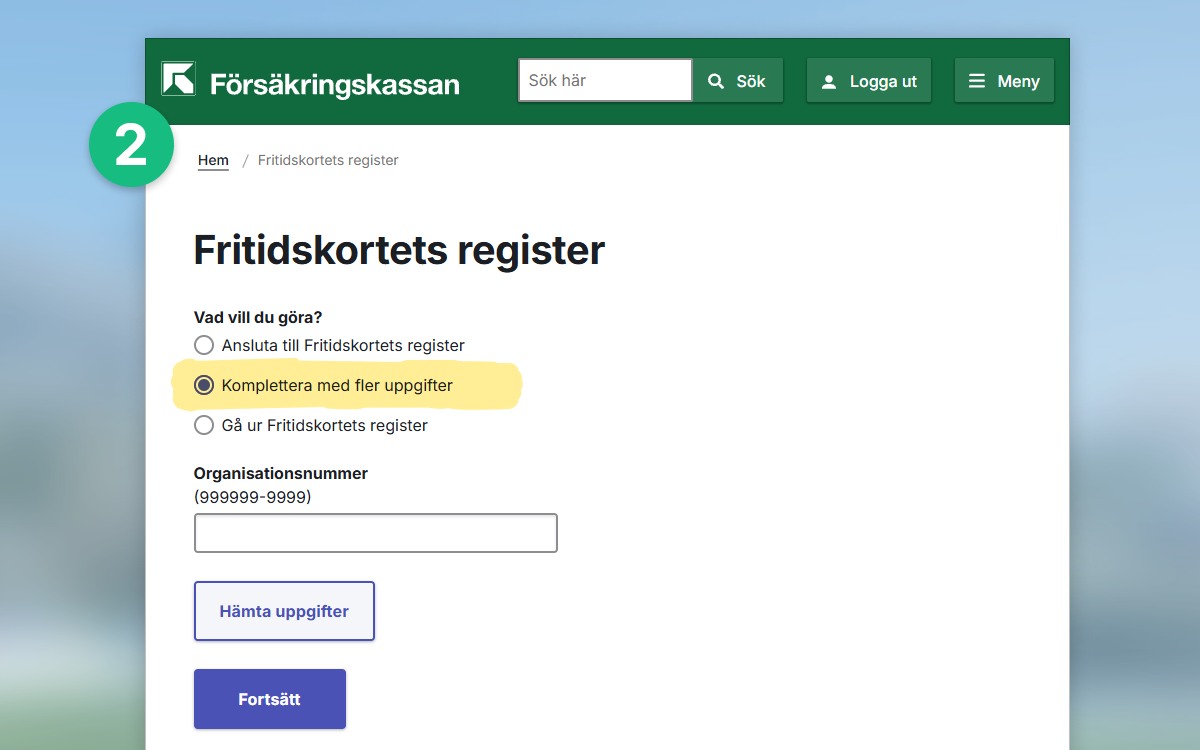Click the Fortsätt button
This screenshot has width=1200, height=750.
(269, 699)
